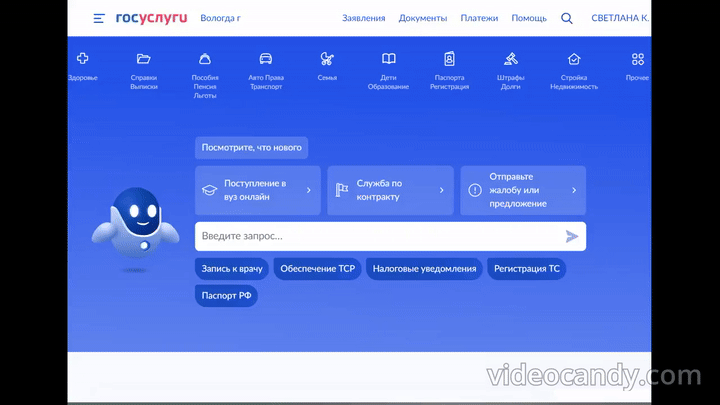Select the Авто Права Транспорт car icon
Viewport: 720px width, 405px height.
click(x=266, y=59)
